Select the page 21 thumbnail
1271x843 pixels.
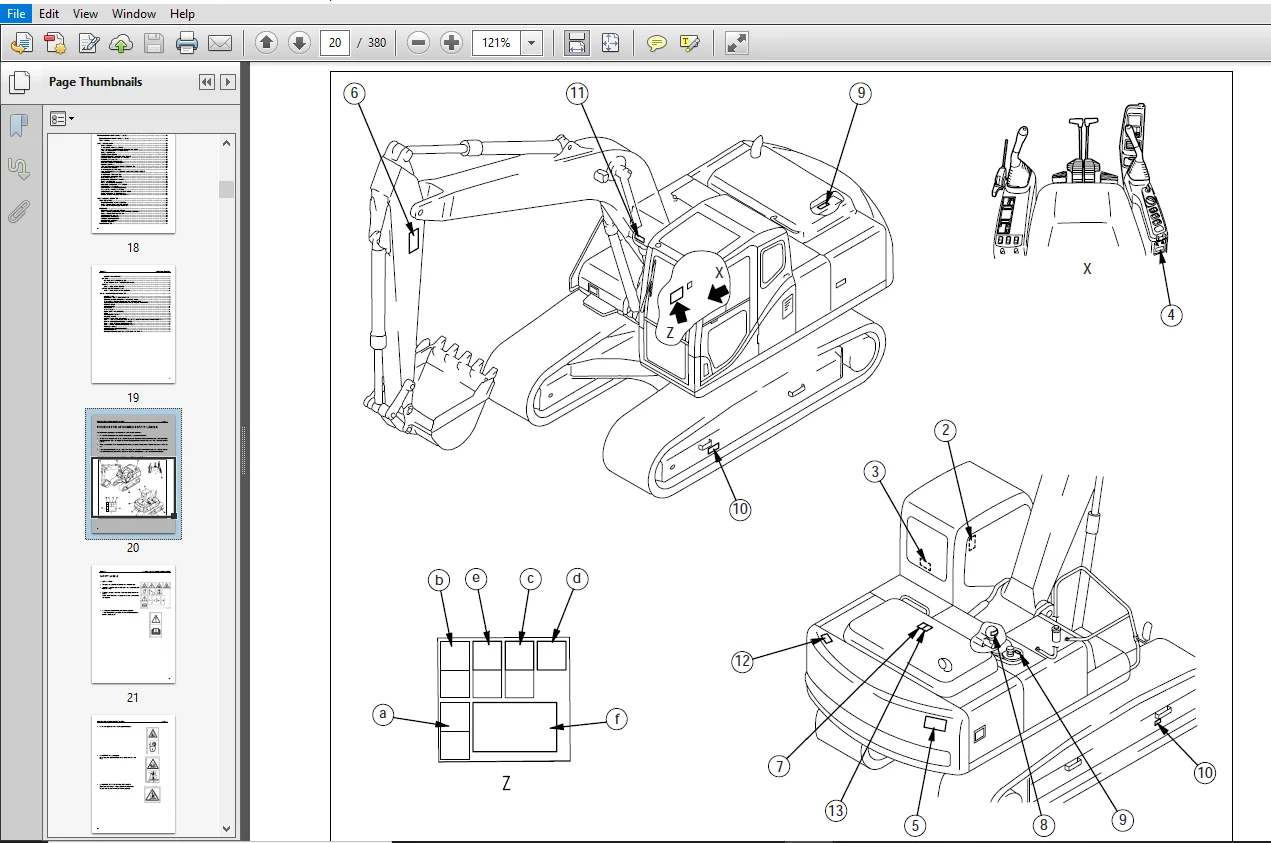[133, 624]
